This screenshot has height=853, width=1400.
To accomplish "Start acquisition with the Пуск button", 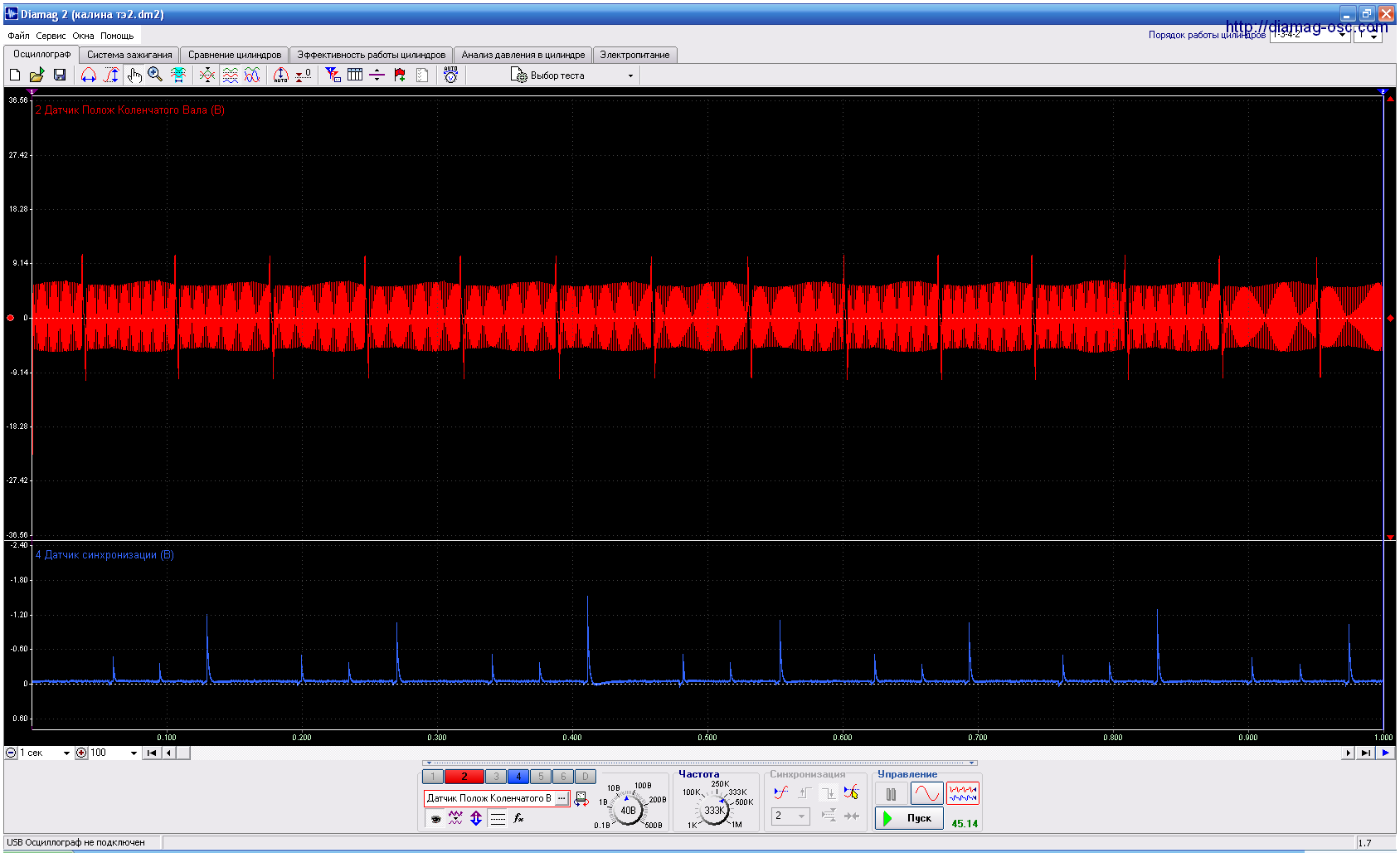I will [x=909, y=818].
